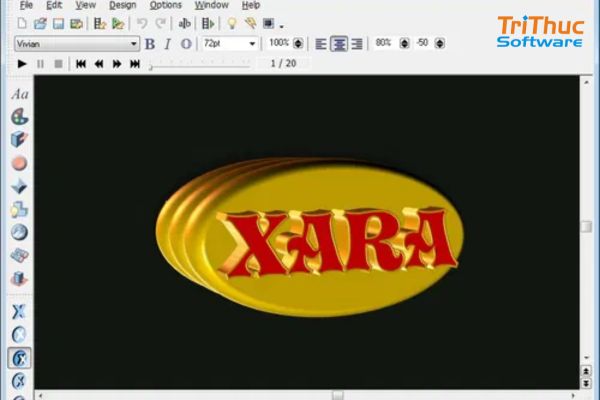Open the dropdown arrow beside display quality icon

[282, 26]
